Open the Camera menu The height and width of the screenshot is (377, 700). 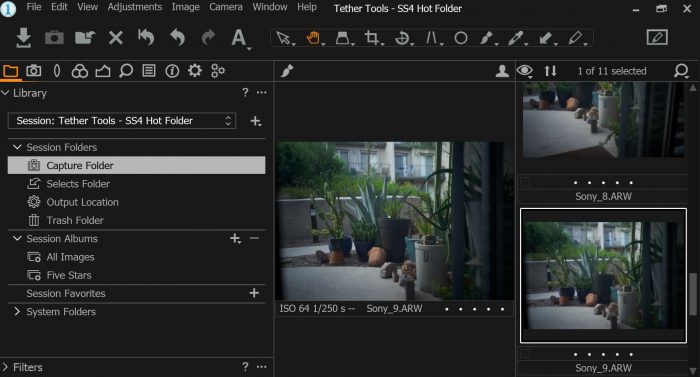[x=226, y=7]
